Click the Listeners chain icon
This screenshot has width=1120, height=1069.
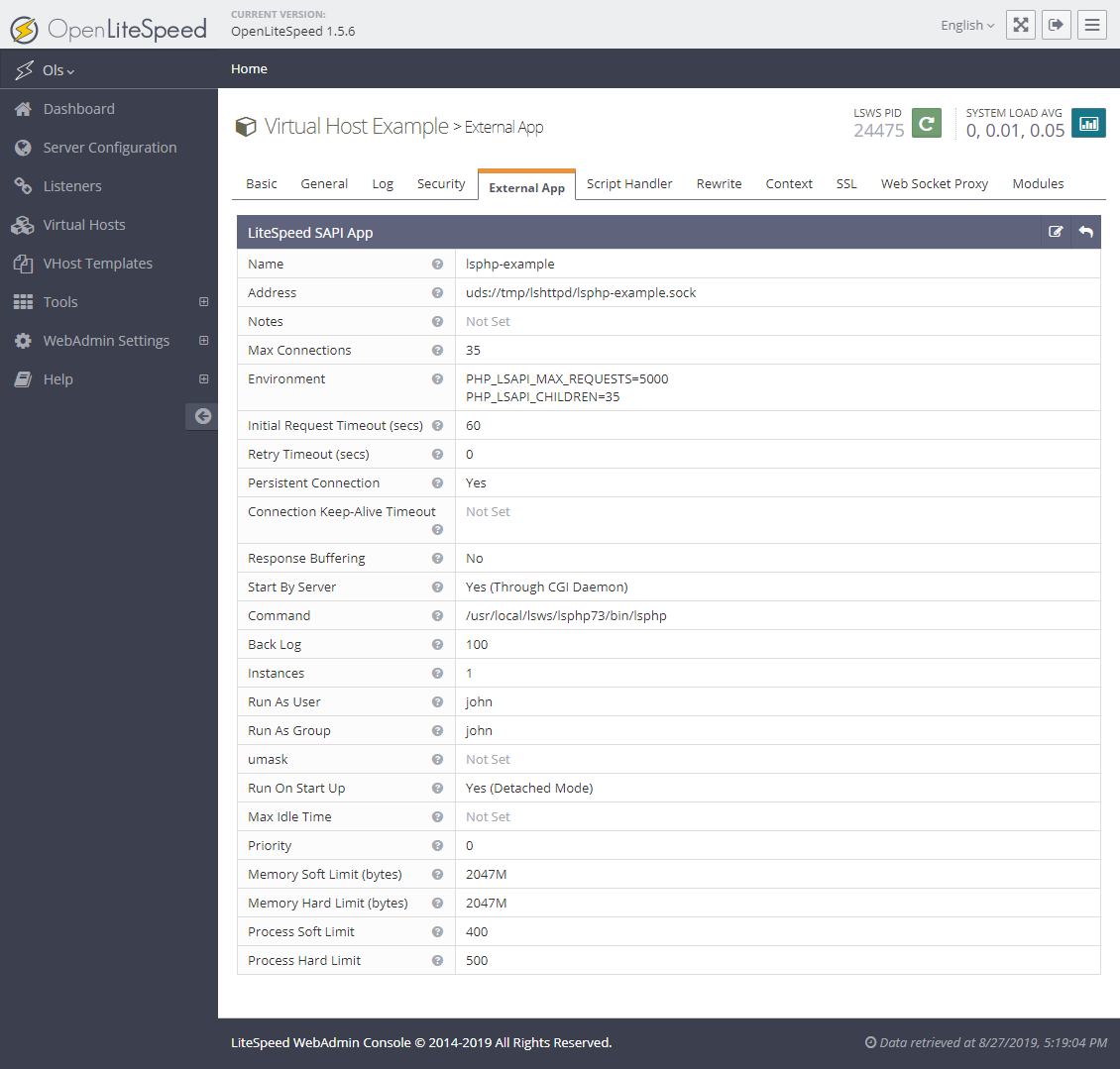pos(23,185)
